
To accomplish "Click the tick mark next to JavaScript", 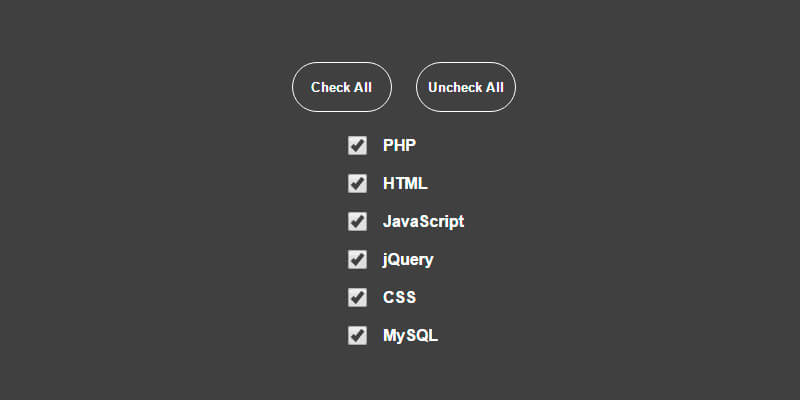I will (x=357, y=222).
